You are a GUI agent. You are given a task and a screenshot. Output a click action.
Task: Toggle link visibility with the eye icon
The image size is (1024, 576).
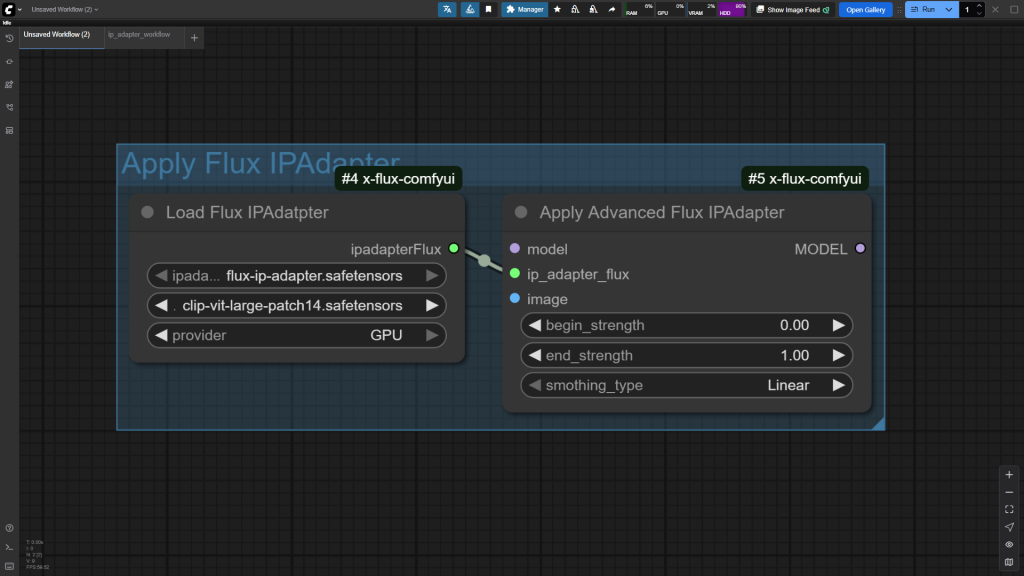(x=1009, y=544)
